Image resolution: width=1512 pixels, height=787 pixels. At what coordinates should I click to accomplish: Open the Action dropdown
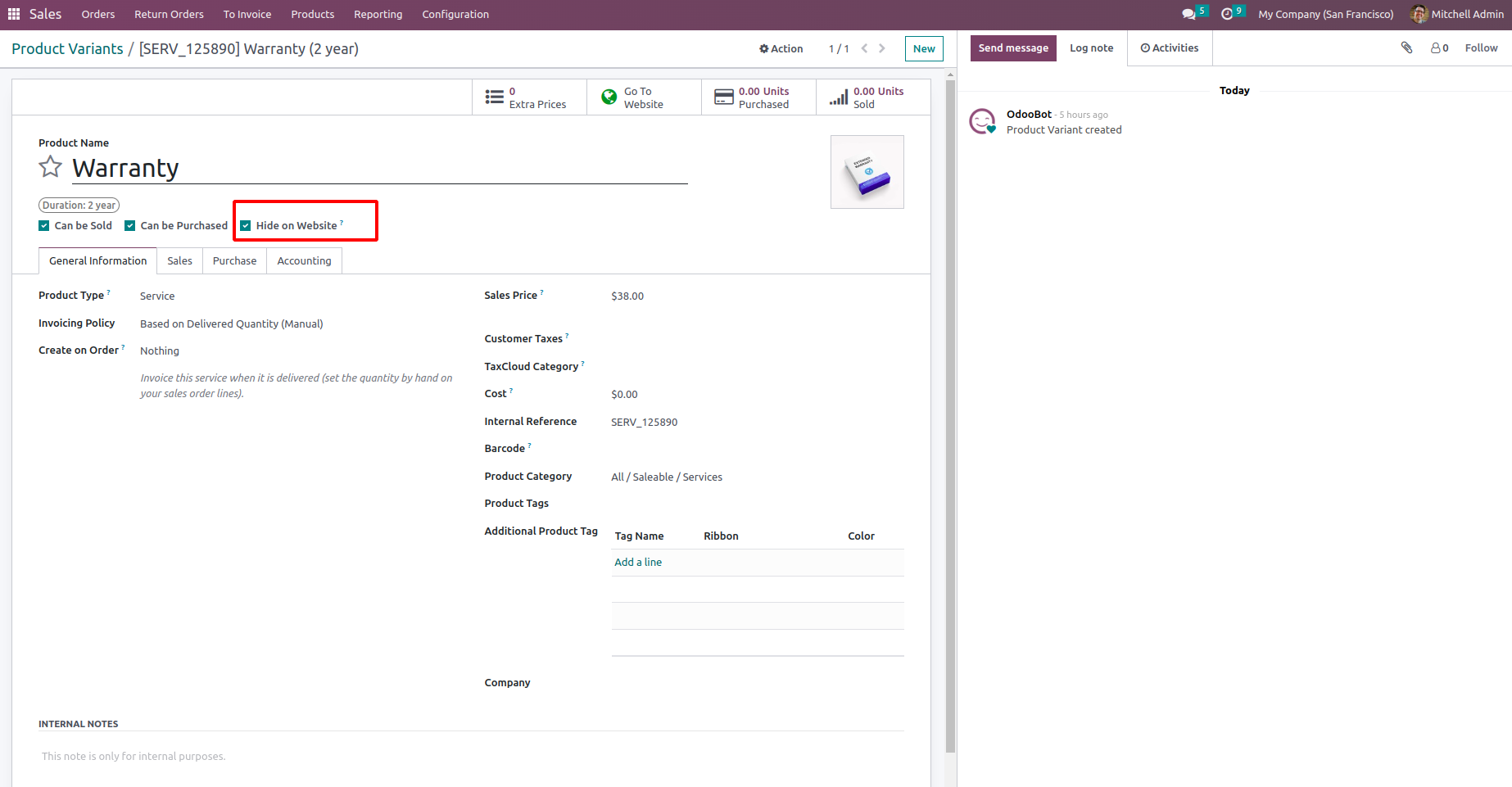point(781,48)
